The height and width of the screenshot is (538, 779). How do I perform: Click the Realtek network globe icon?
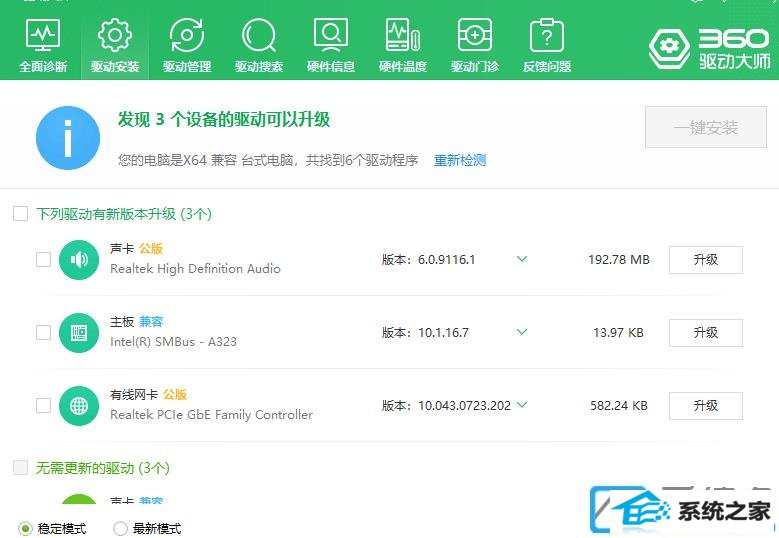(78, 405)
